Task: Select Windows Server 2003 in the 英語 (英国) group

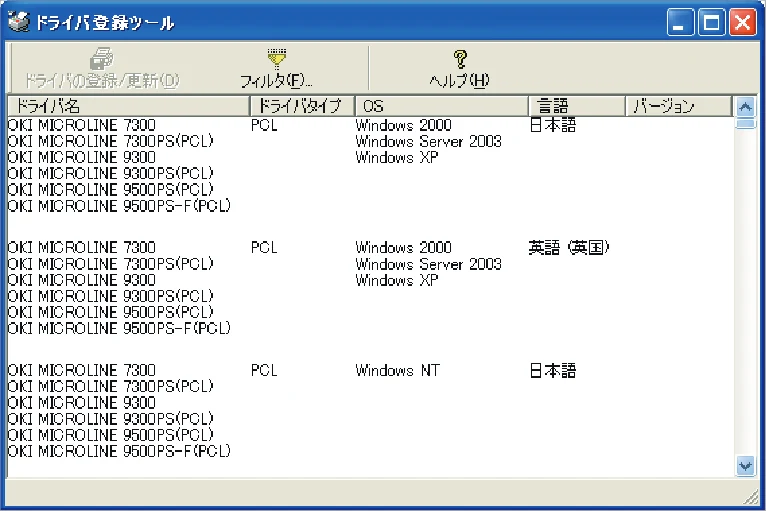Action: pos(428,264)
